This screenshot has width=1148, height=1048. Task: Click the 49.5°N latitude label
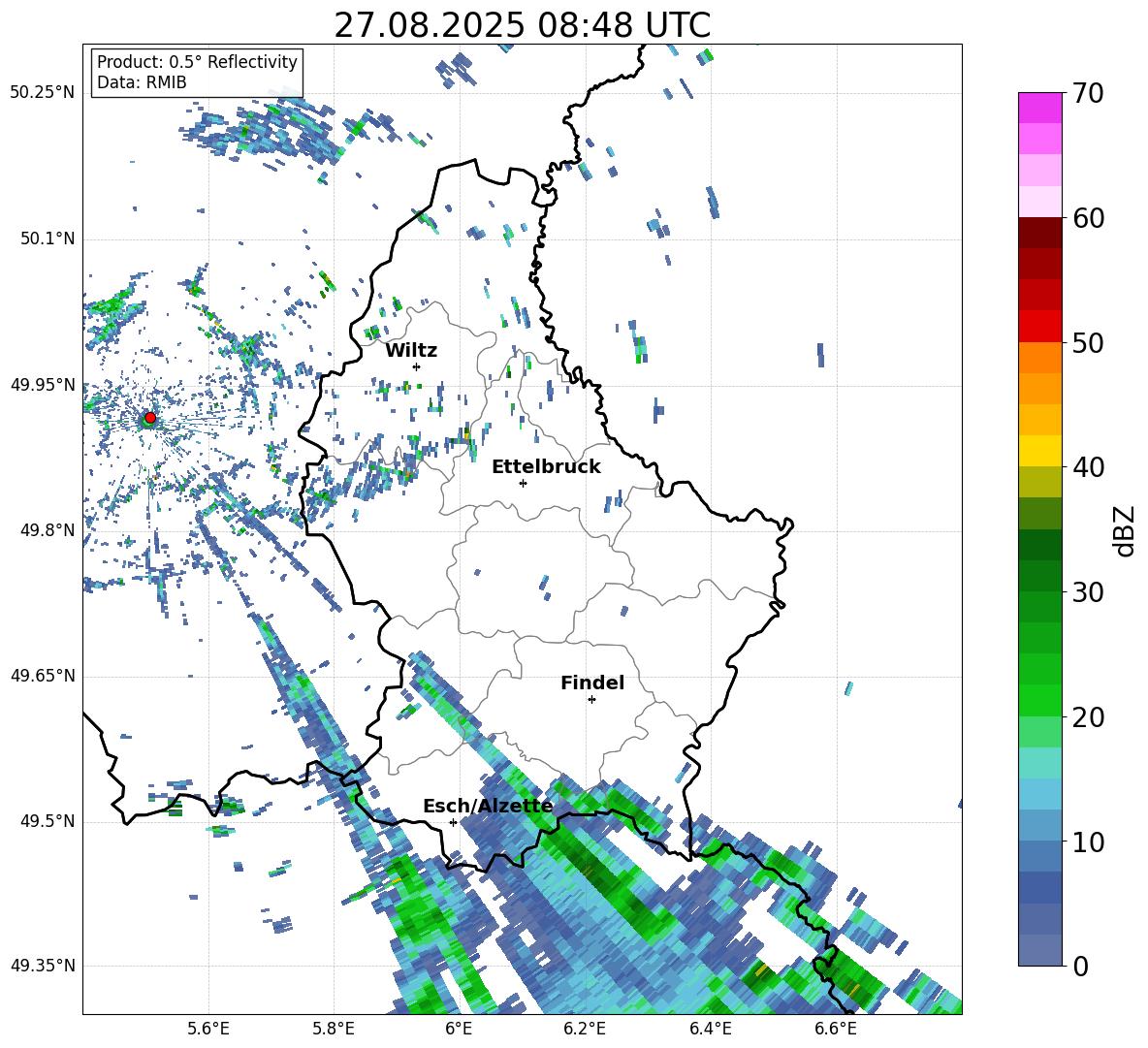point(48,821)
